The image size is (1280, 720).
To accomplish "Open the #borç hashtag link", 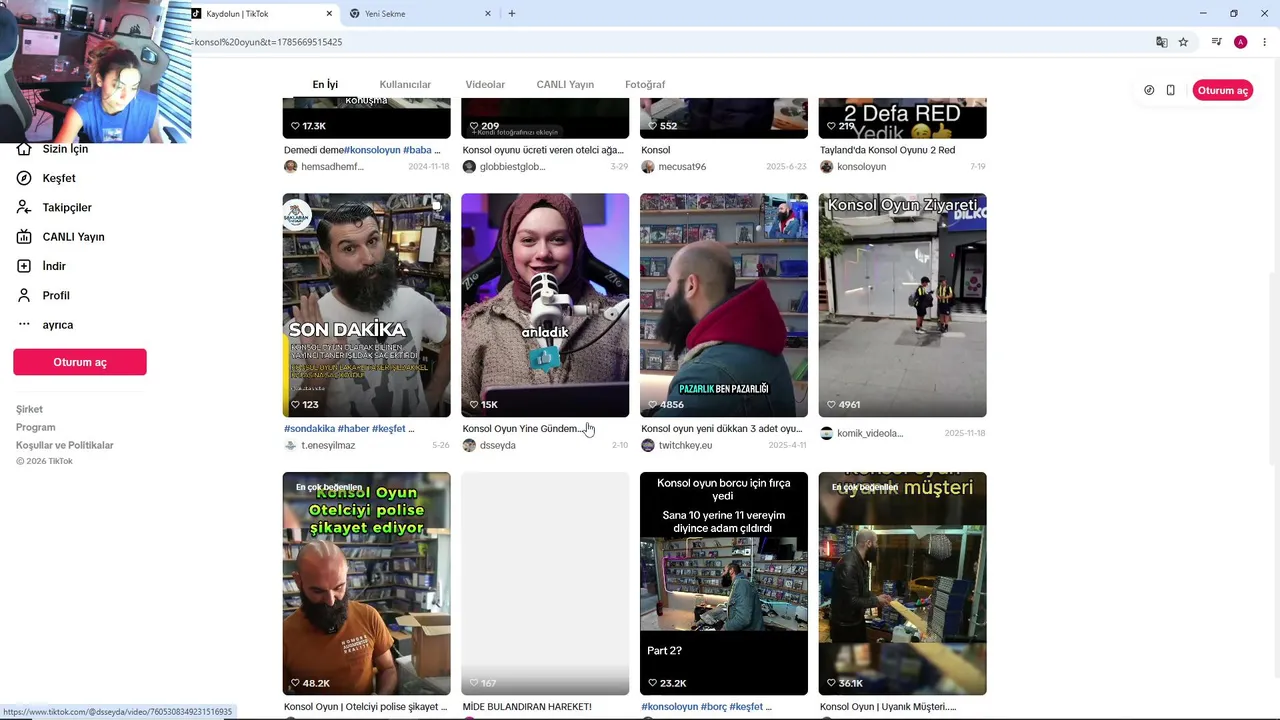I will point(713,707).
